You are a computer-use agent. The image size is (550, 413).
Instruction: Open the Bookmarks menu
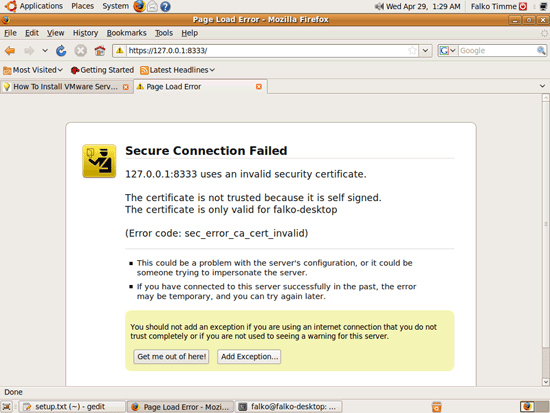point(127,33)
